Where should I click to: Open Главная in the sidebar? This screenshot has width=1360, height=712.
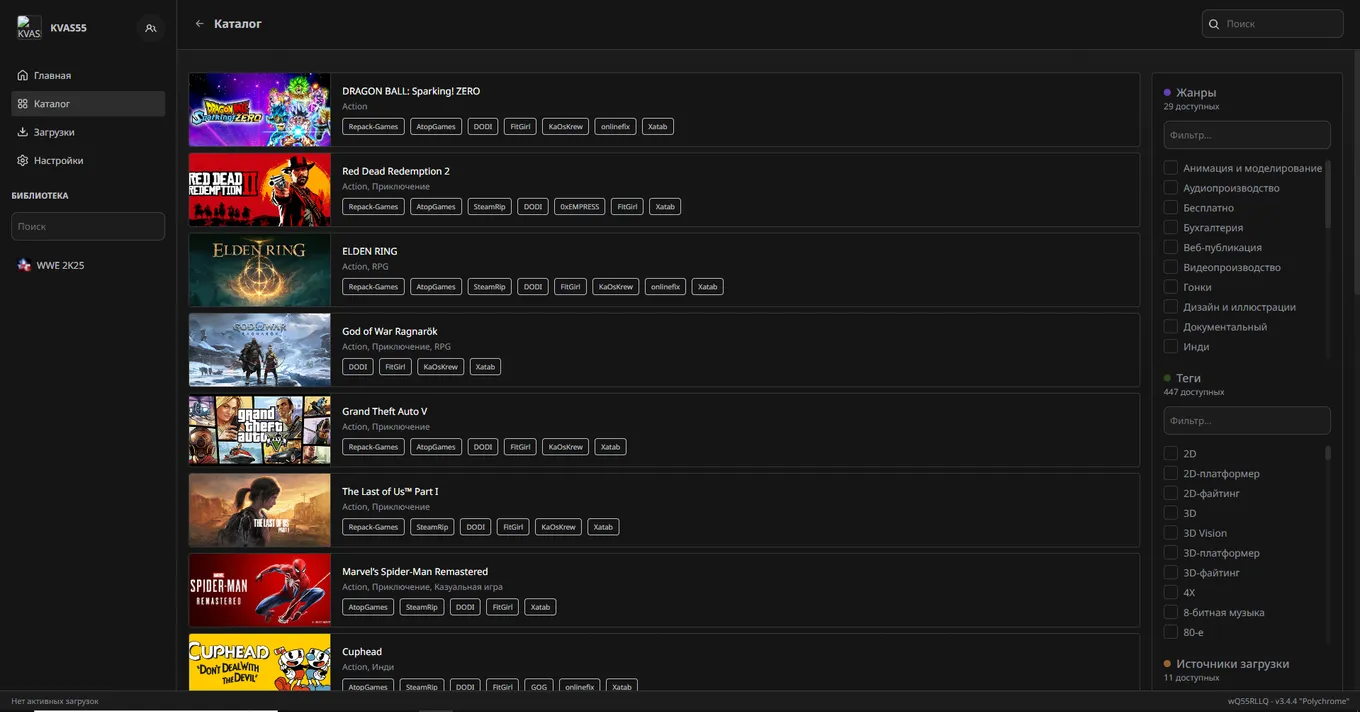coord(88,75)
